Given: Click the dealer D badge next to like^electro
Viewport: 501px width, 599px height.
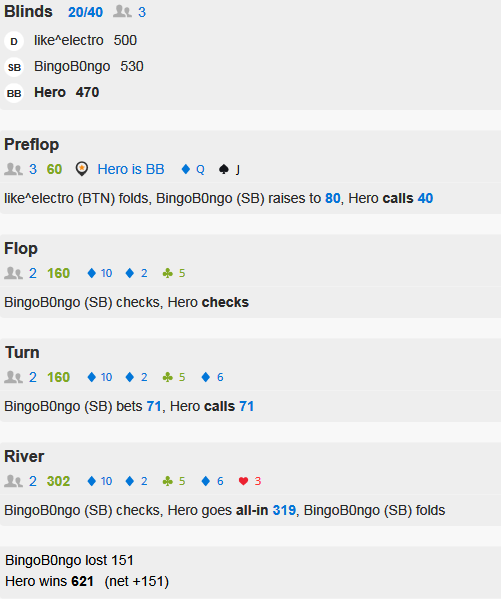Looking at the screenshot, I should pyautogui.click(x=14, y=41).
